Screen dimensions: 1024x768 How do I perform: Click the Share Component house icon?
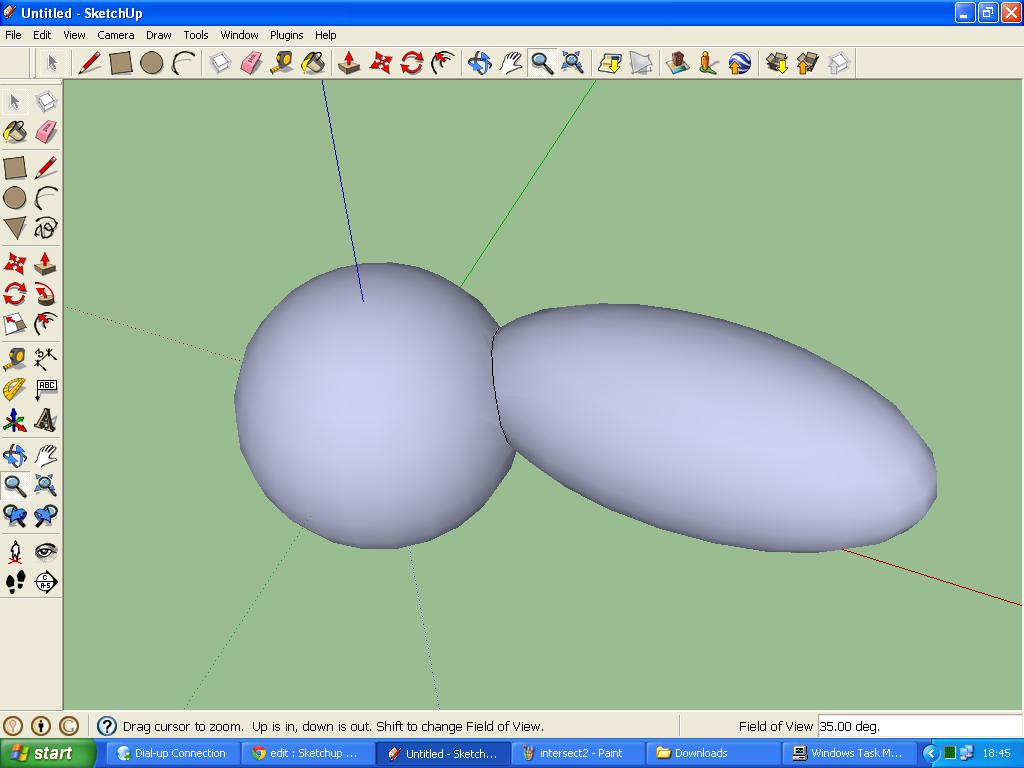[x=839, y=63]
